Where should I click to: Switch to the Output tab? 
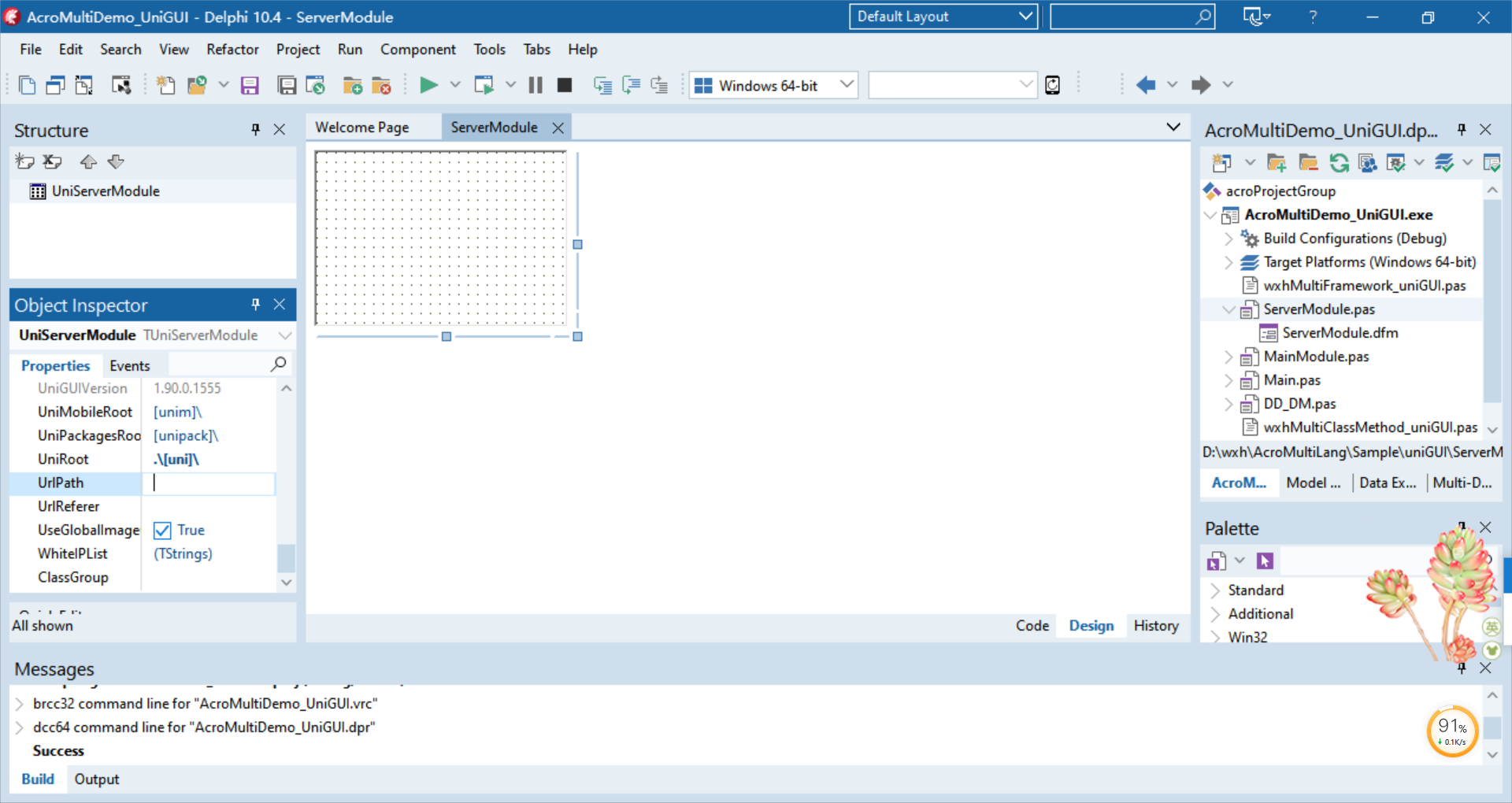pyautogui.click(x=97, y=779)
